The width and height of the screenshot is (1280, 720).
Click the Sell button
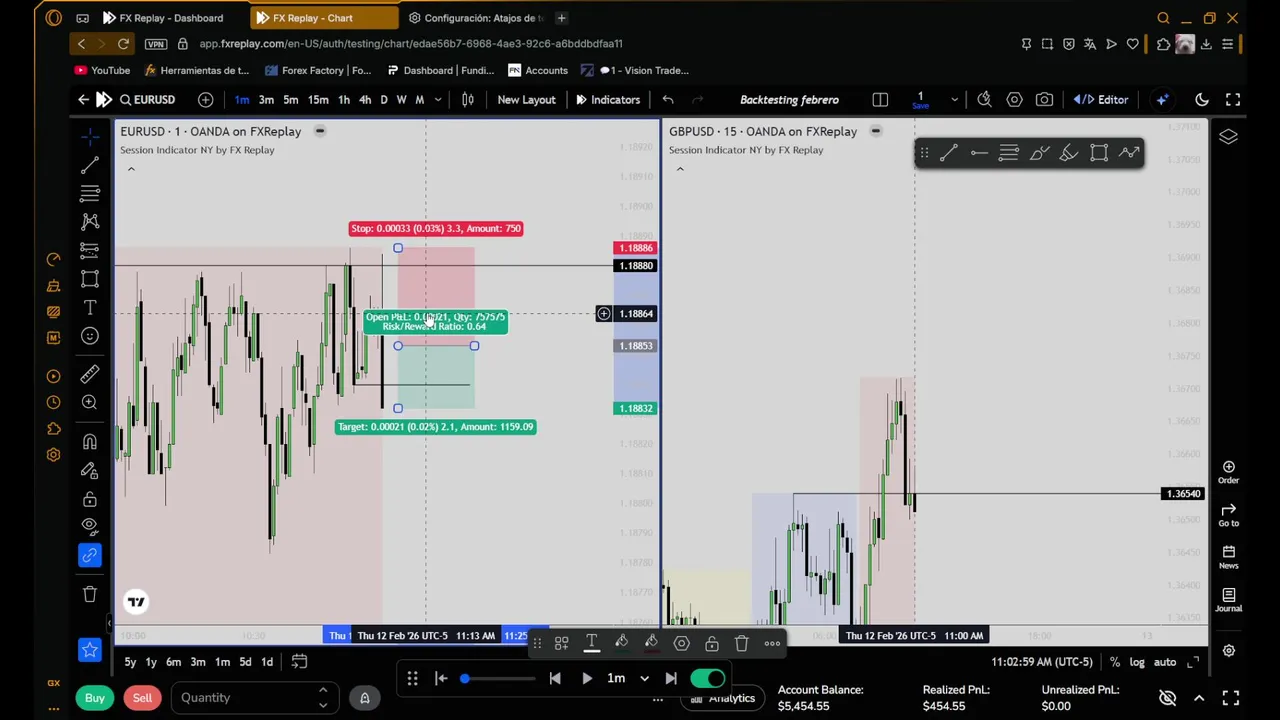[x=142, y=698]
